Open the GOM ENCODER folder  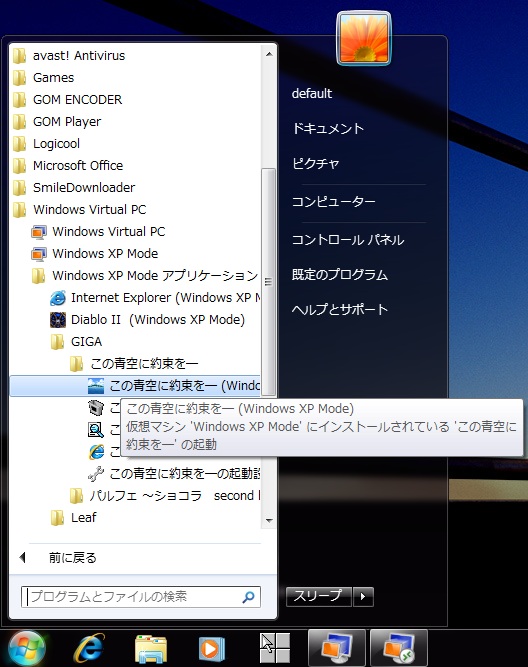[x=68, y=100]
